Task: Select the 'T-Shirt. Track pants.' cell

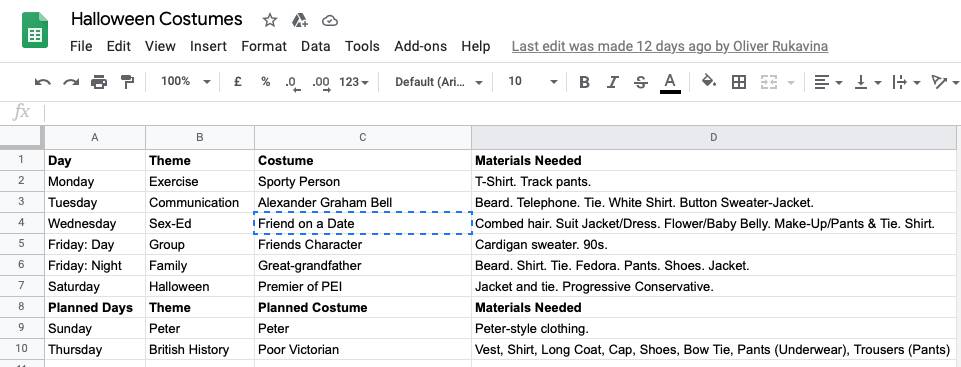Action: pos(713,181)
